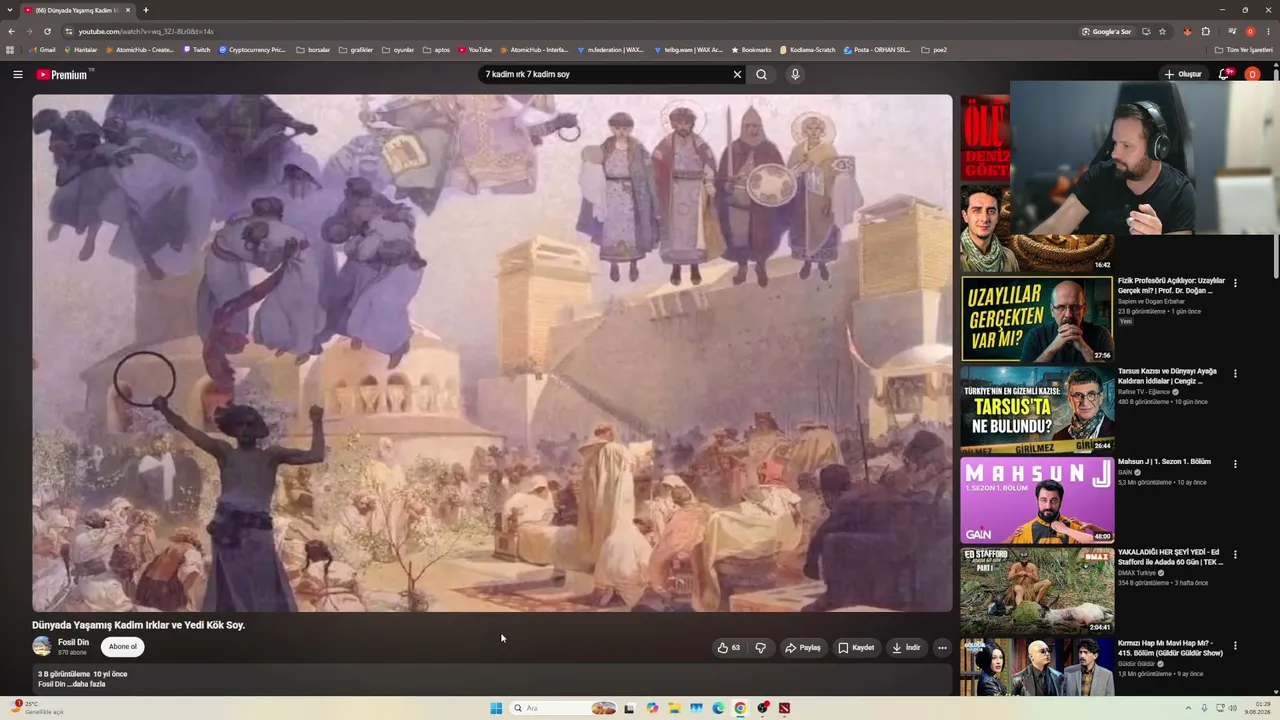Open options for Fizik Profesörü Açıklıyor video
The height and width of the screenshot is (720, 1280).
coord(1235,283)
